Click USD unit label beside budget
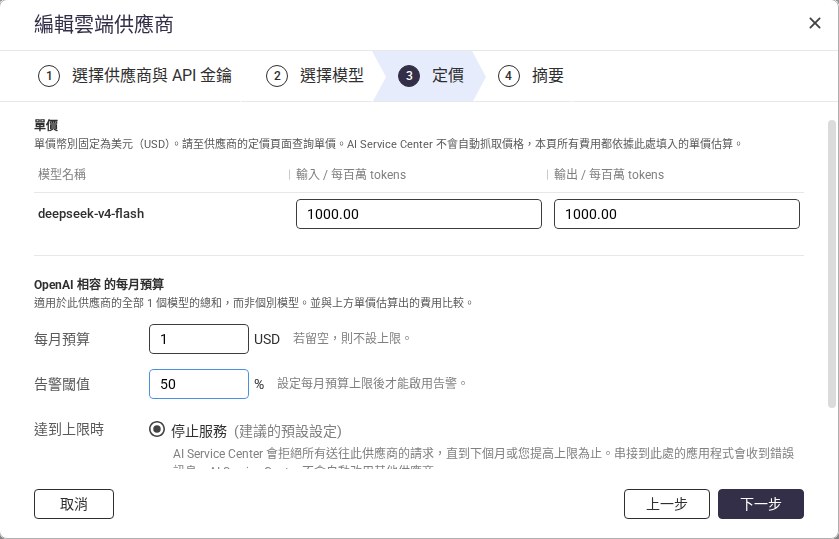Image resolution: width=839 pixels, height=539 pixels. point(267,339)
